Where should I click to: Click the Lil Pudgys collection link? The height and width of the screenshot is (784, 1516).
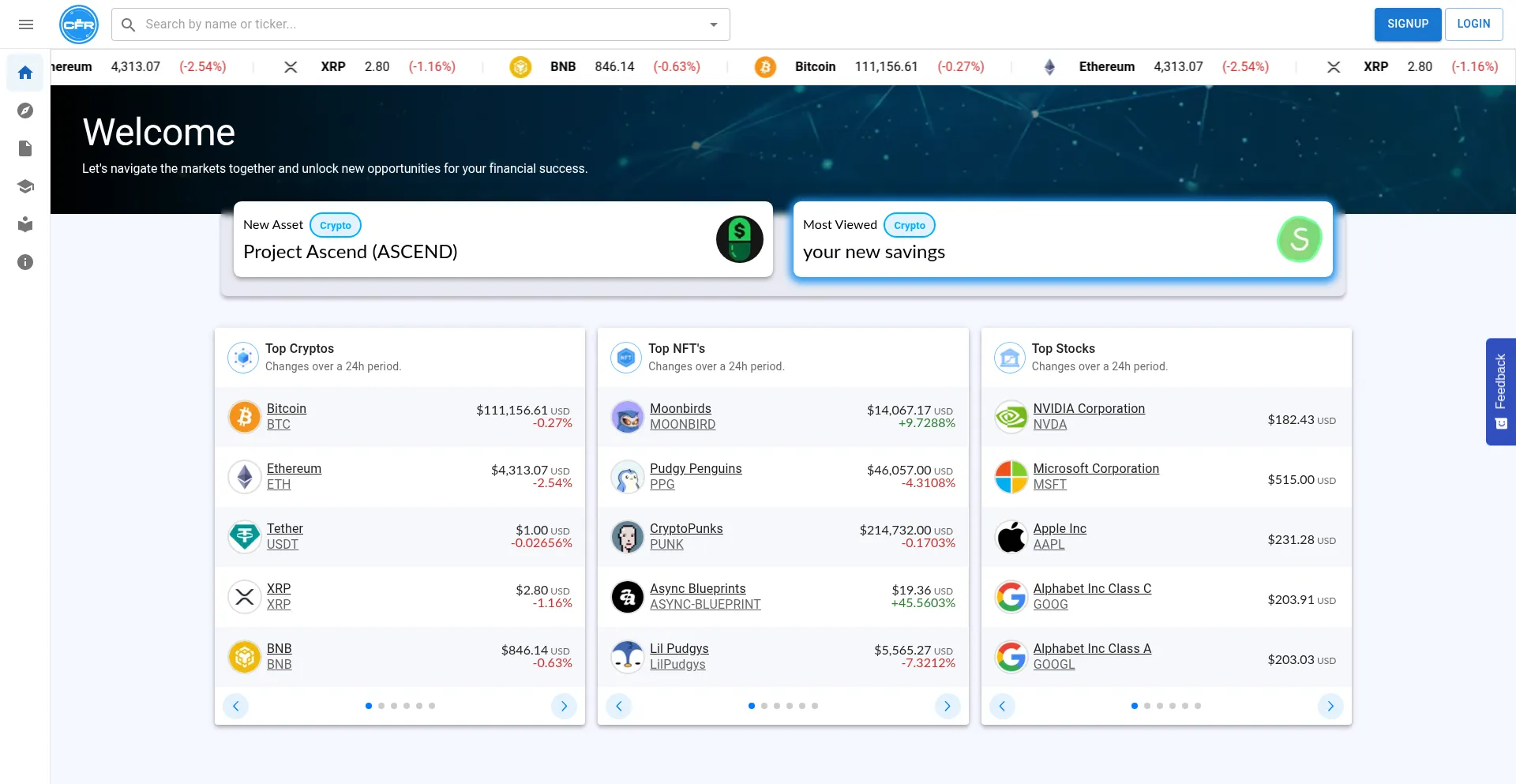(679, 648)
